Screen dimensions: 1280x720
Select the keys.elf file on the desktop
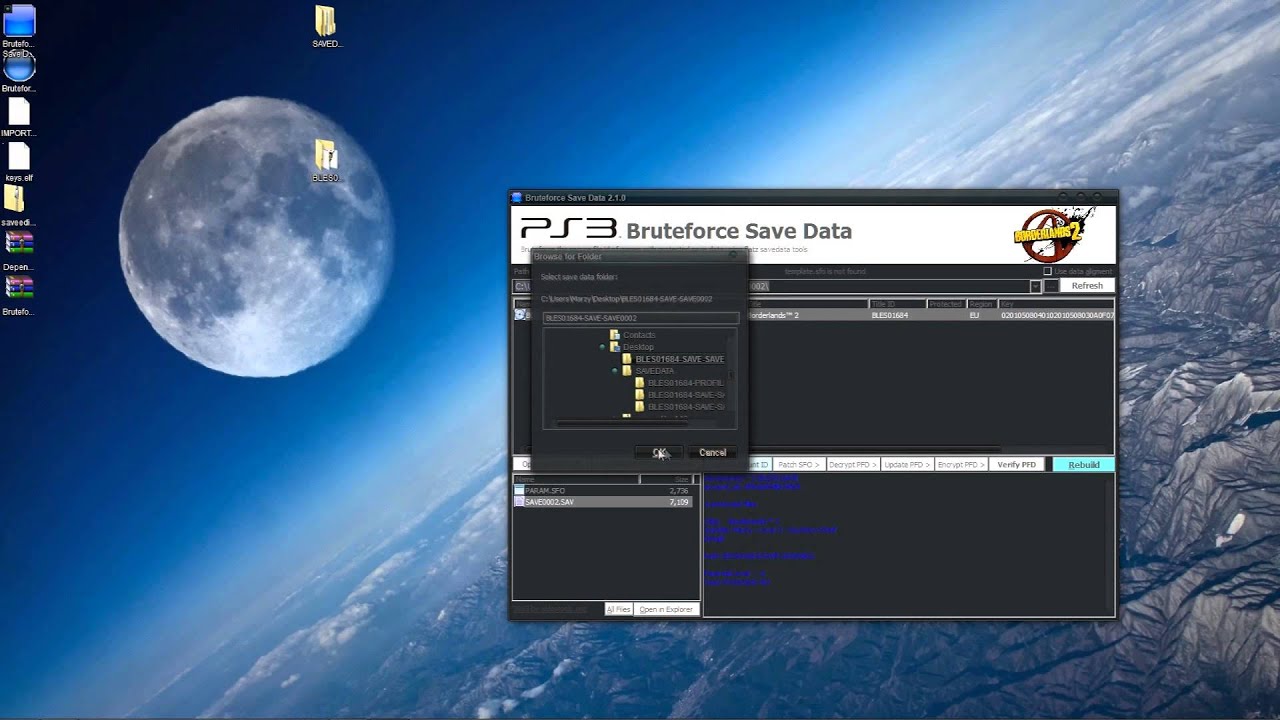(19, 158)
